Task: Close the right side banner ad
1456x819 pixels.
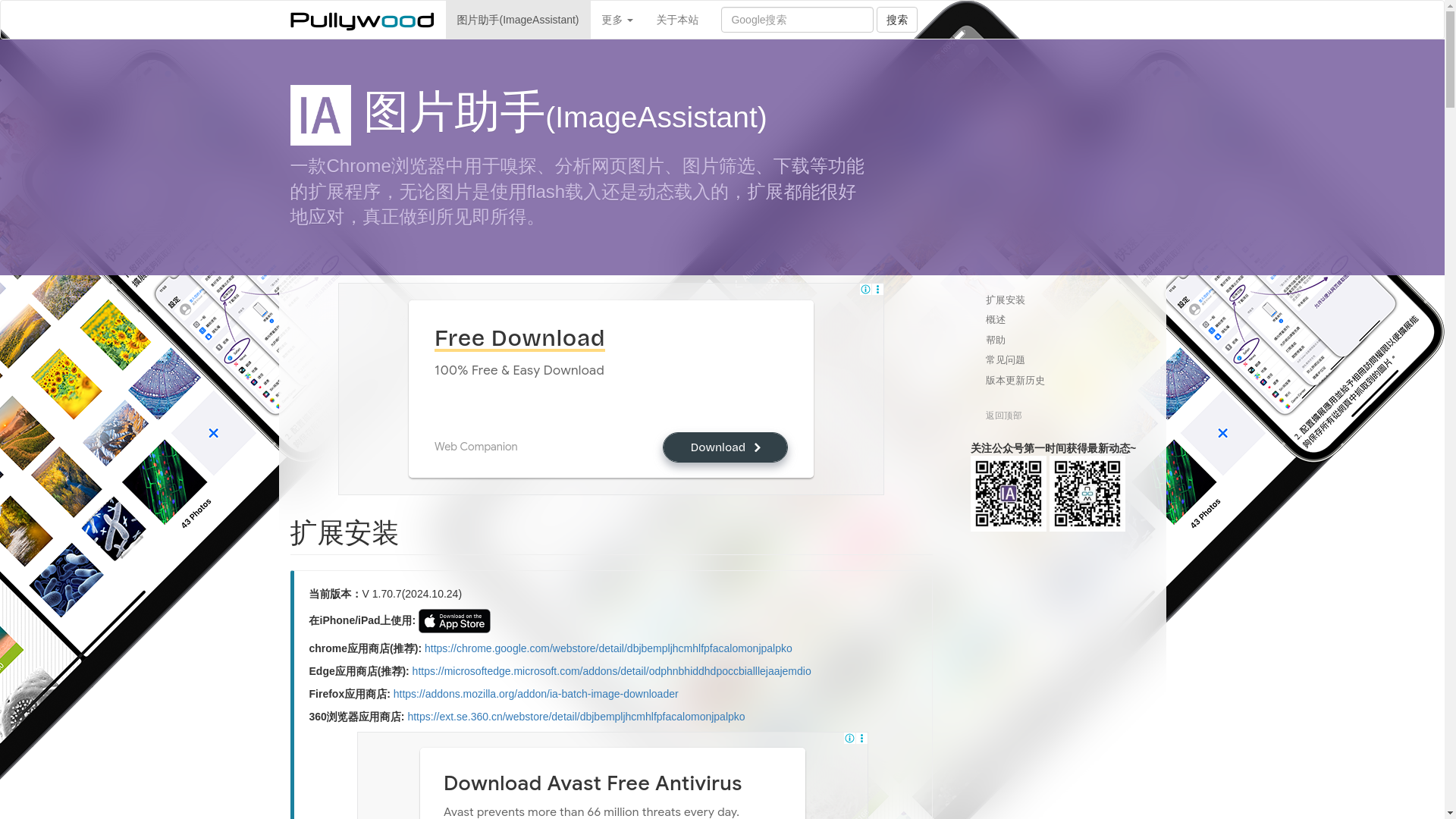Action: pos(1222,433)
